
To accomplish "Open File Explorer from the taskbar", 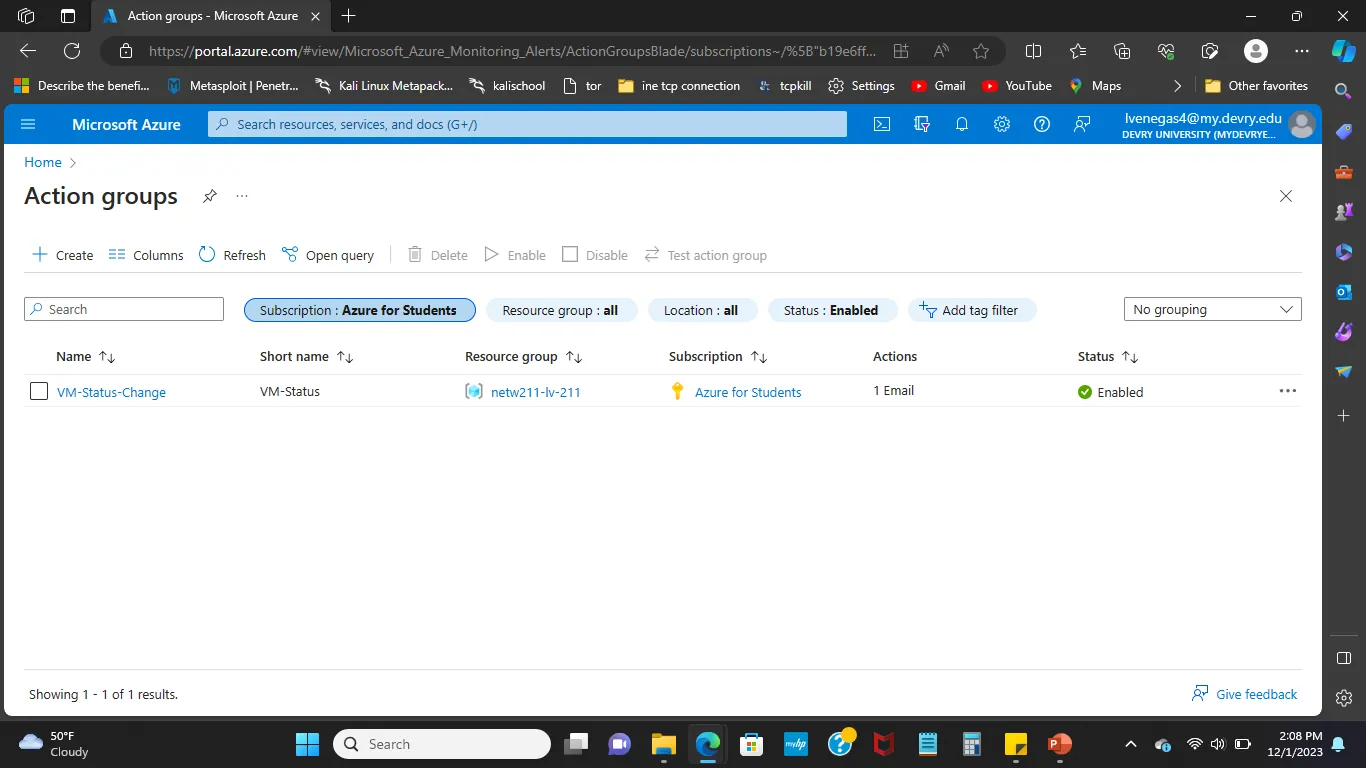I will pos(664,744).
